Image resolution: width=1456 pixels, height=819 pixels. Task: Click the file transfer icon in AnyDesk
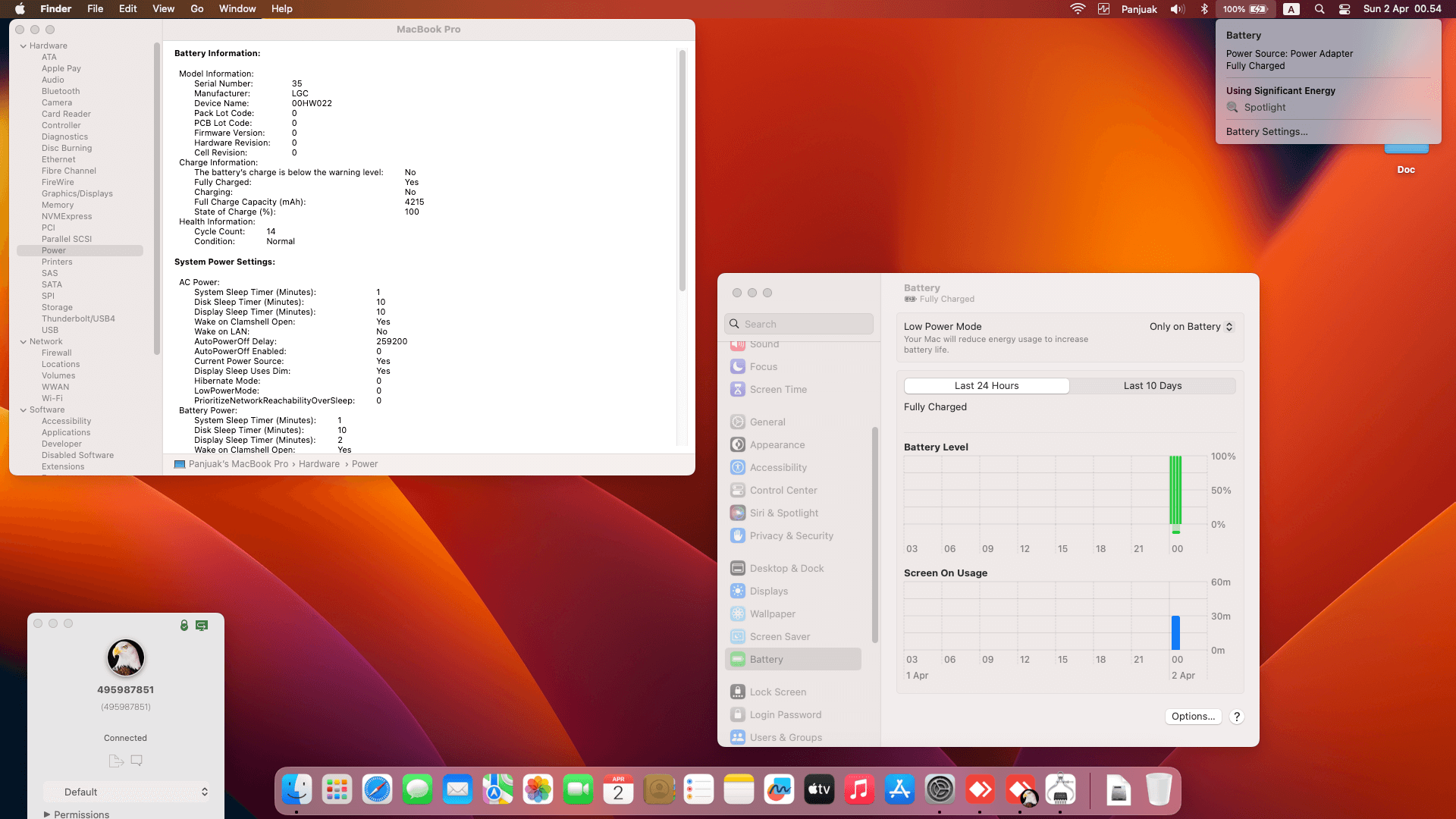pos(116,761)
